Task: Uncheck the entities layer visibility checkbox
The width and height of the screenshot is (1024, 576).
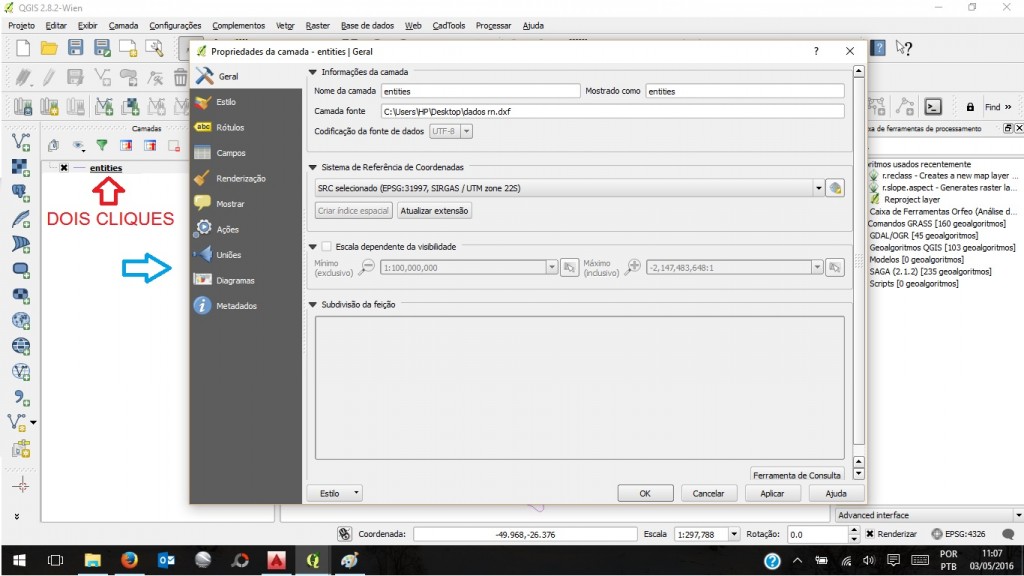Action: coord(63,167)
